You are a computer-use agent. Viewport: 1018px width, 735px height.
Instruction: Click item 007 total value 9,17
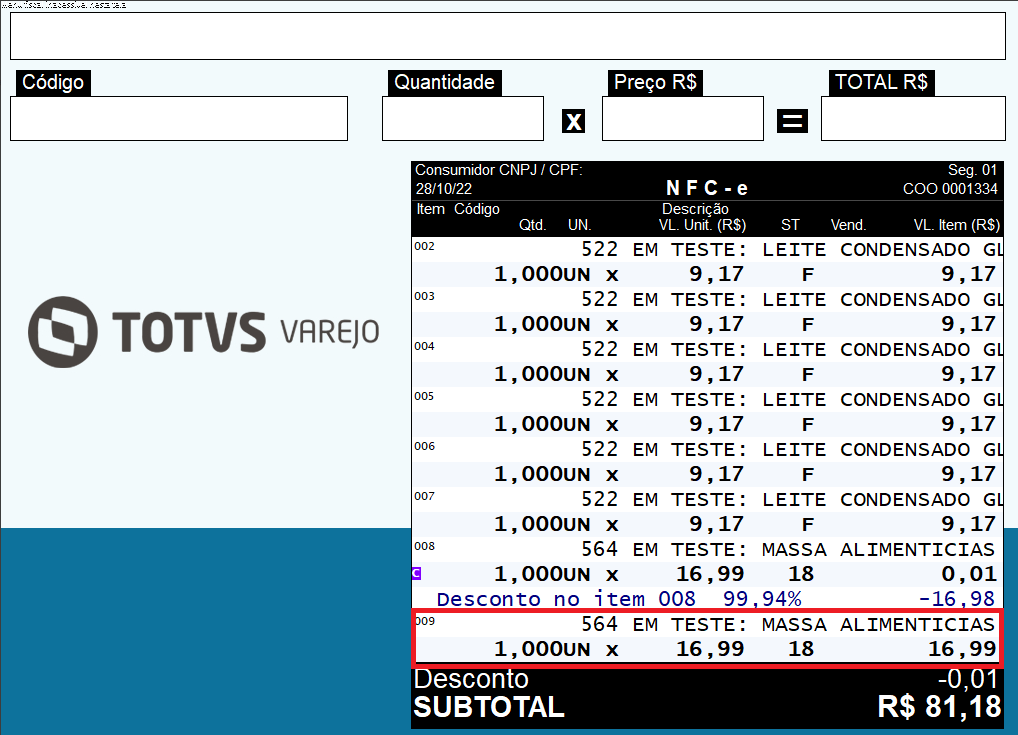pos(969,524)
